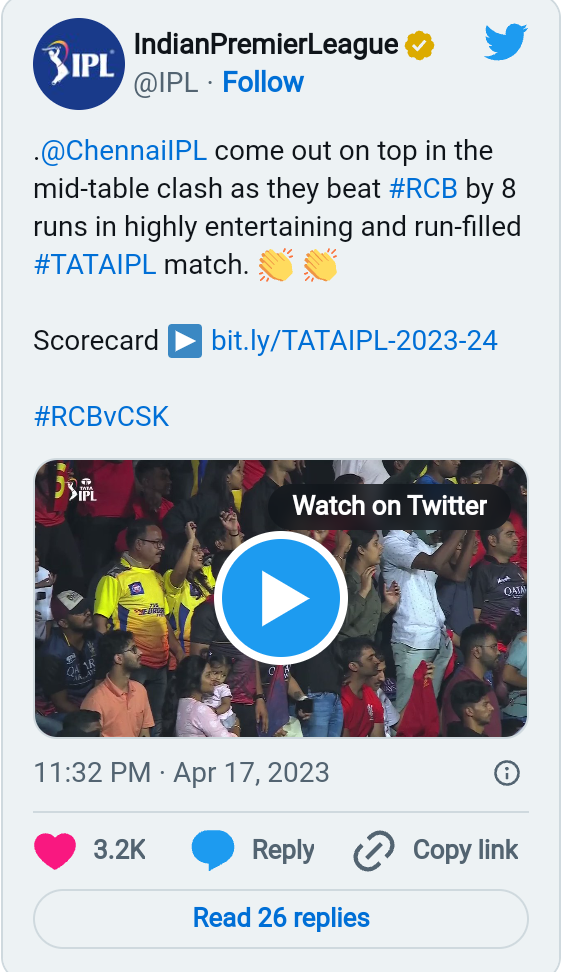
Task: Click the IndianPremierLeague display name
Action: pyautogui.click(x=266, y=45)
